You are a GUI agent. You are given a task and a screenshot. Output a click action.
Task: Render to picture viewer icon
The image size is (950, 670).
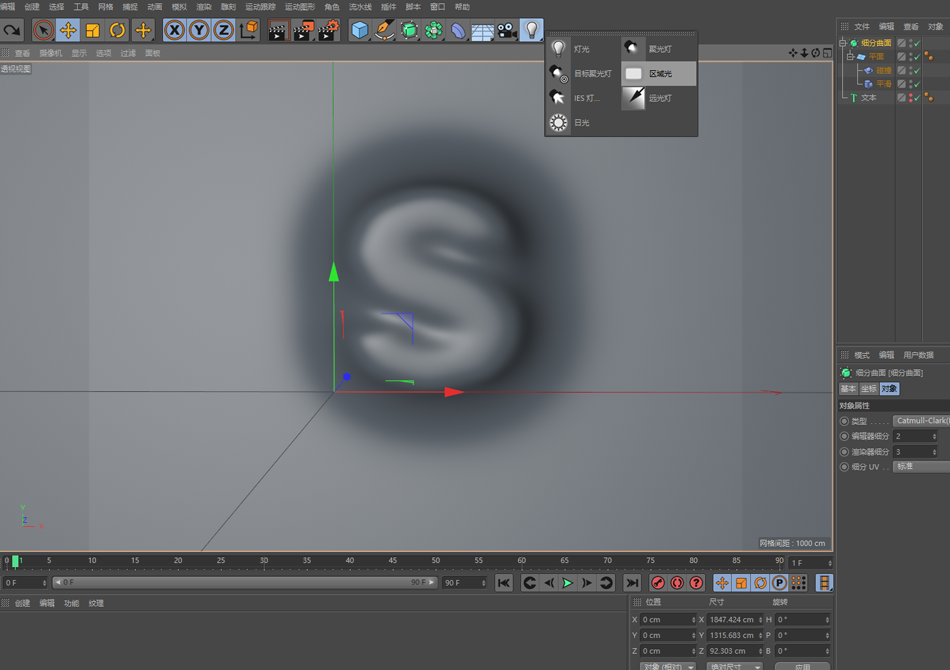[303, 30]
